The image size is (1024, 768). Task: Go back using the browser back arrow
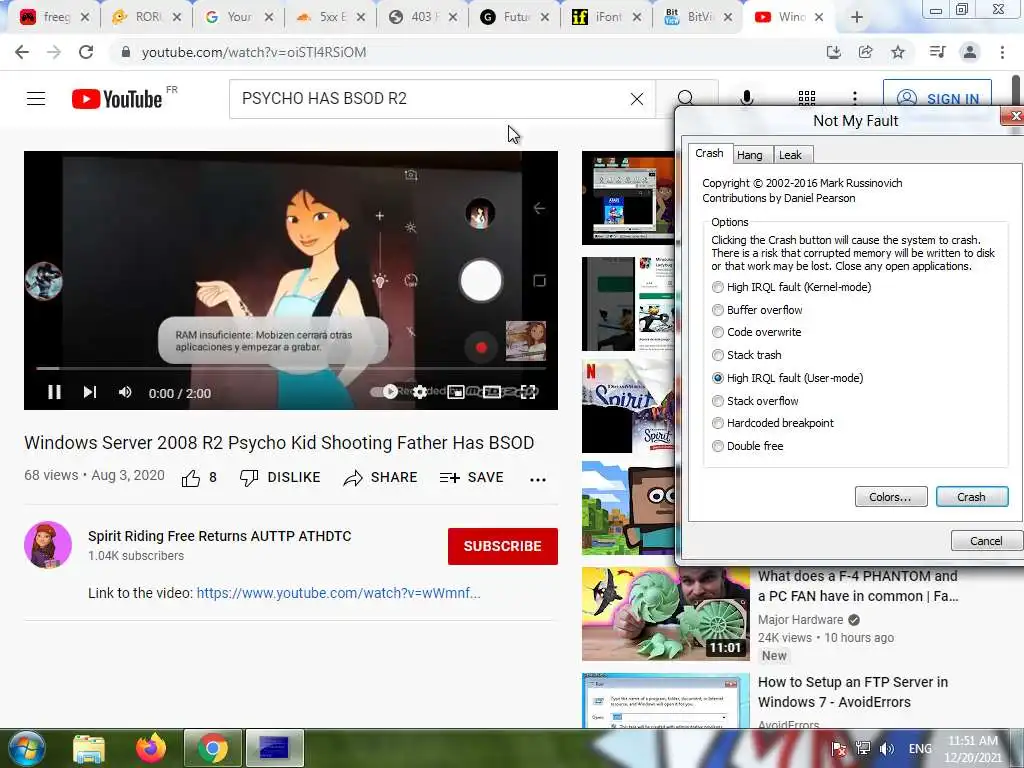click(22, 52)
